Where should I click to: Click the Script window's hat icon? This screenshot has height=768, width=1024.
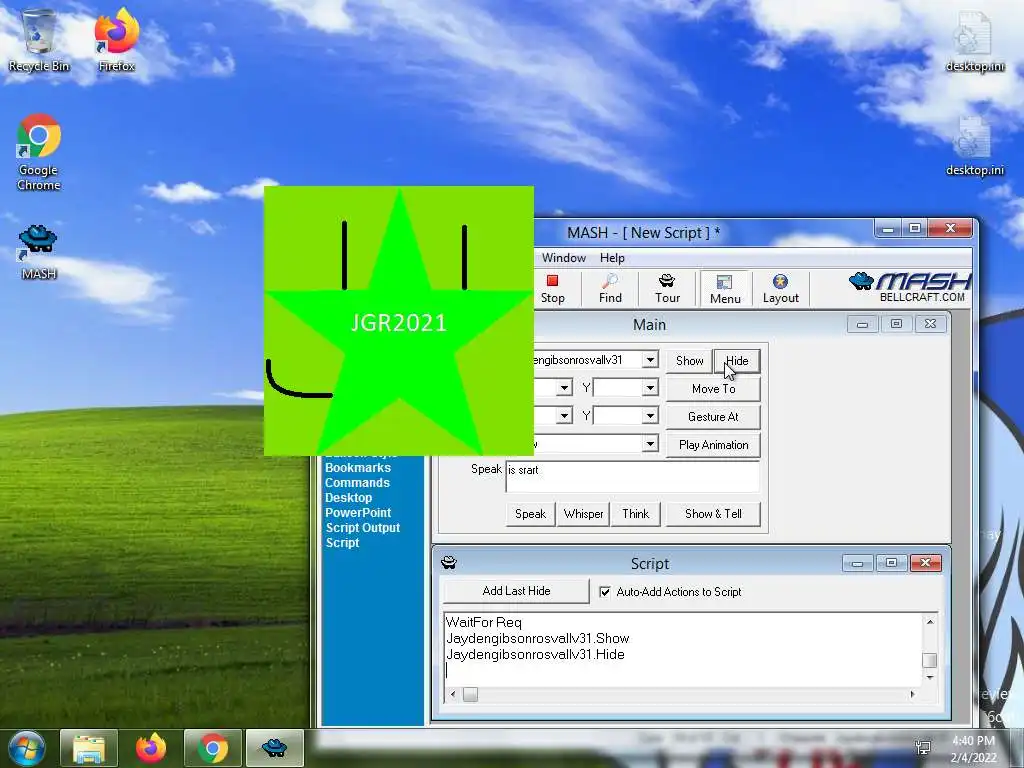coord(449,563)
